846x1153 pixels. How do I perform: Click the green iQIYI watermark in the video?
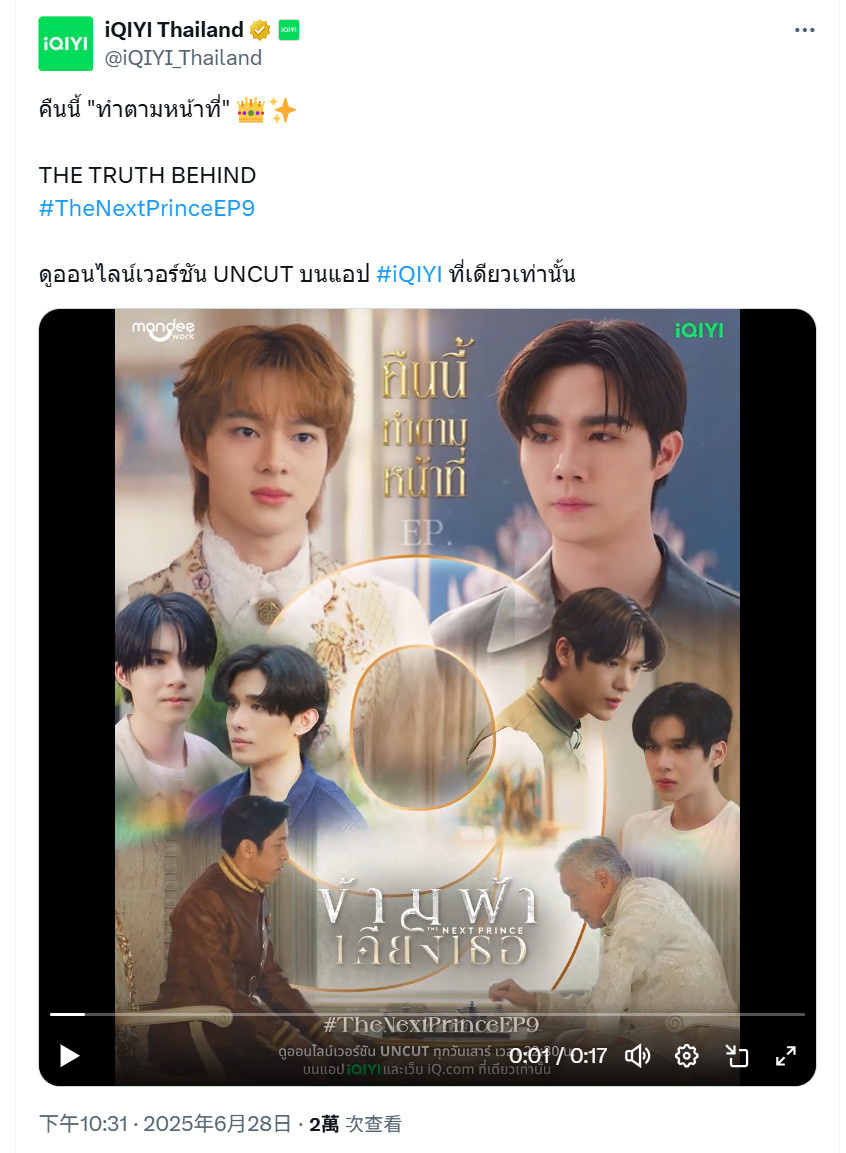click(699, 330)
